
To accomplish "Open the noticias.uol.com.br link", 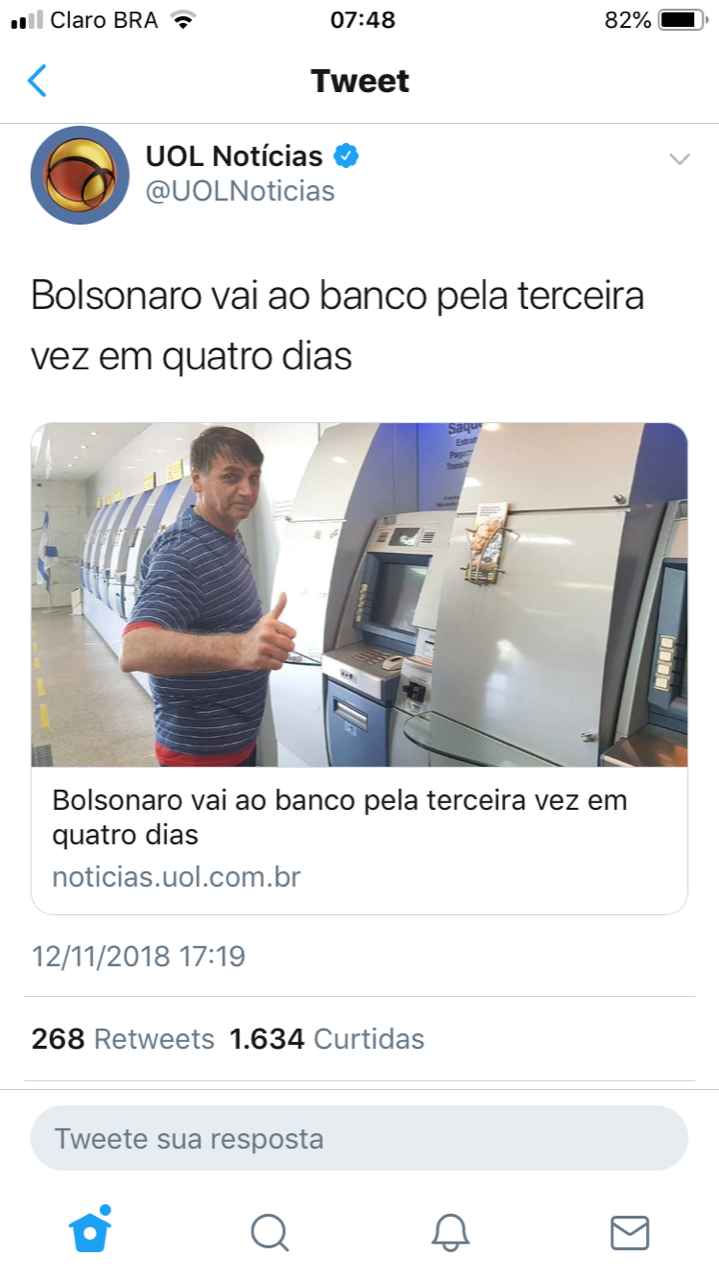I will coord(176,877).
